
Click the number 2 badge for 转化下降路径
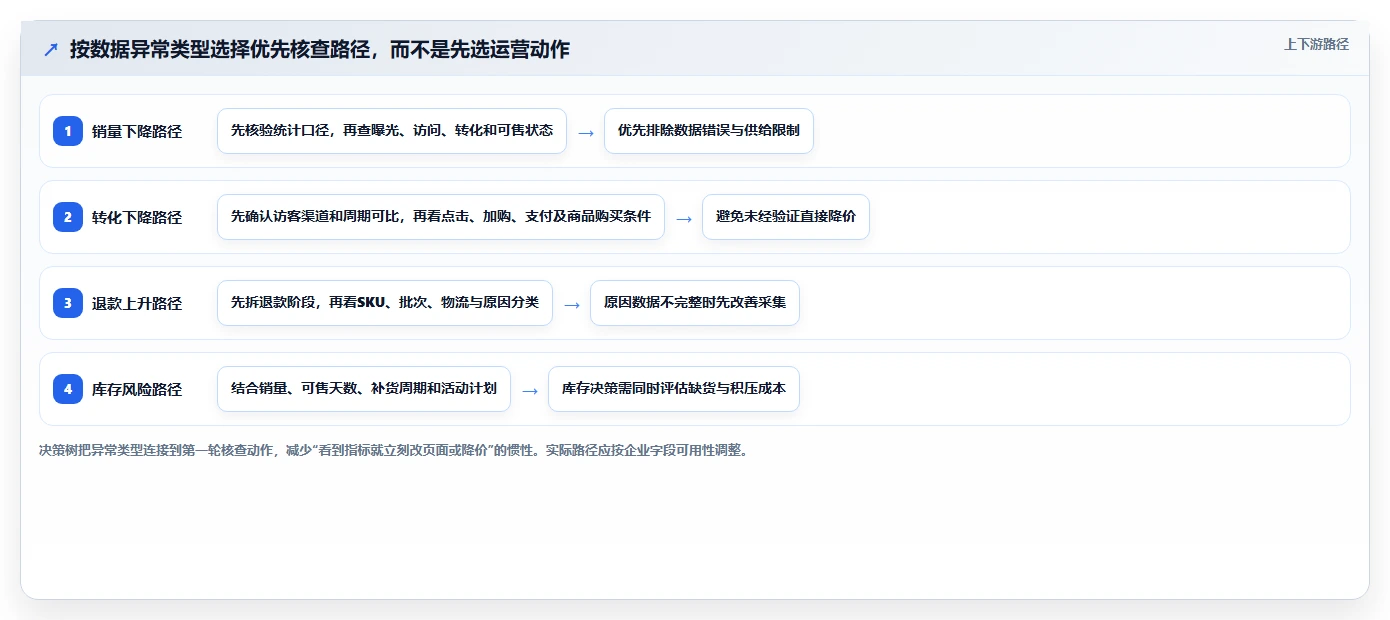[x=68, y=217]
